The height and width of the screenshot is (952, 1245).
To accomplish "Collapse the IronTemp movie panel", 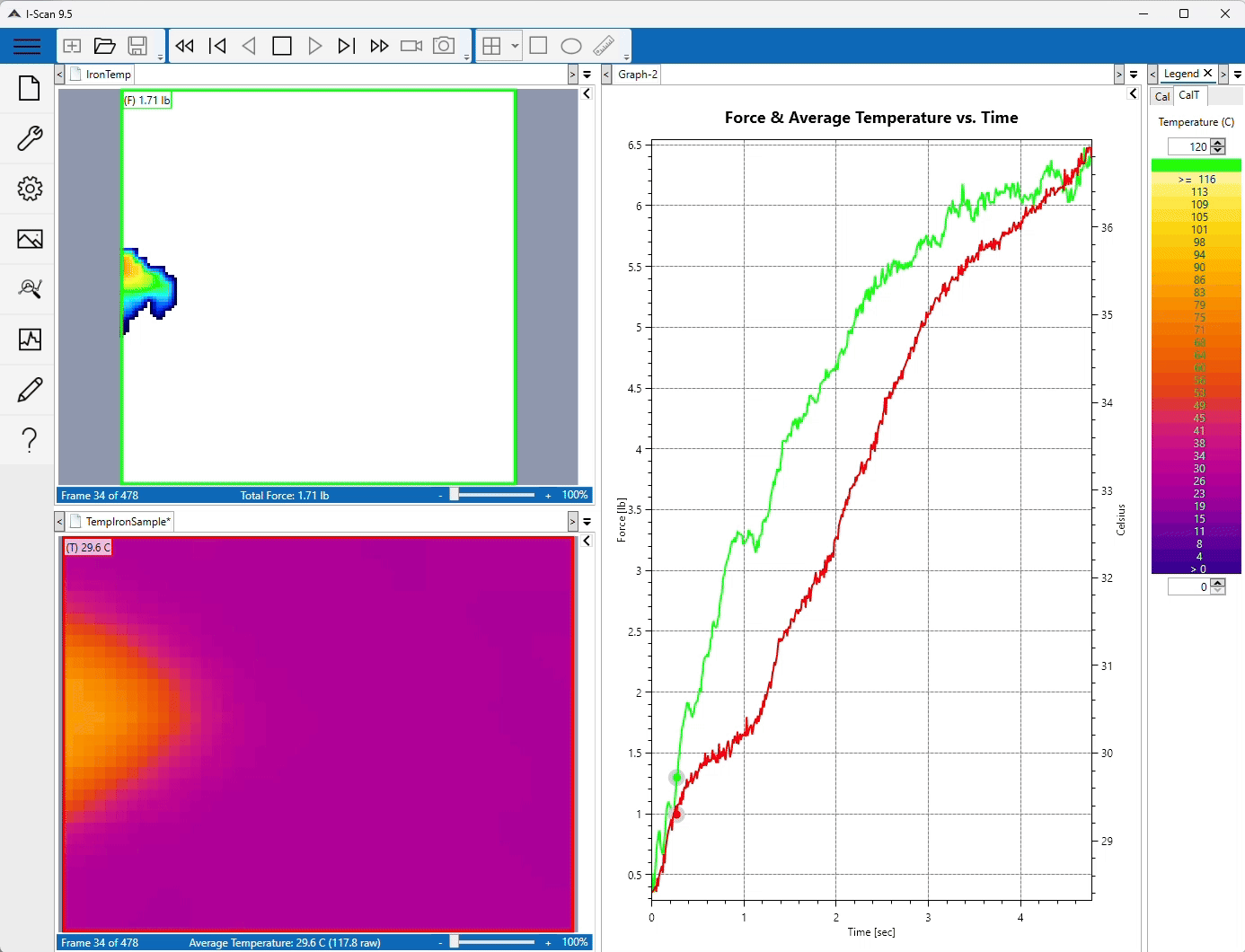I will point(586,93).
